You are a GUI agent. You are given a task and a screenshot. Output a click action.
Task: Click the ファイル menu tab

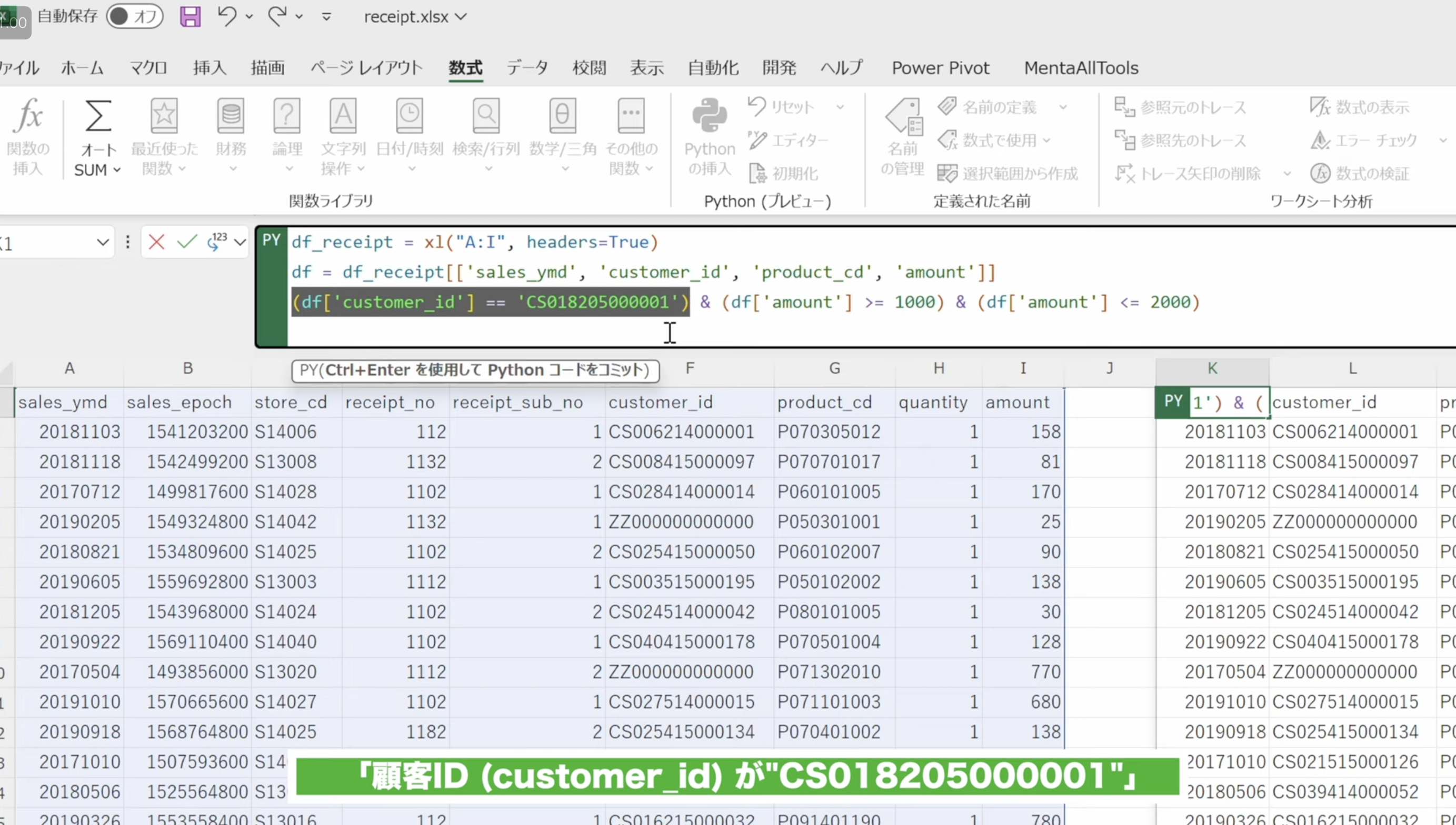click(20, 68)
